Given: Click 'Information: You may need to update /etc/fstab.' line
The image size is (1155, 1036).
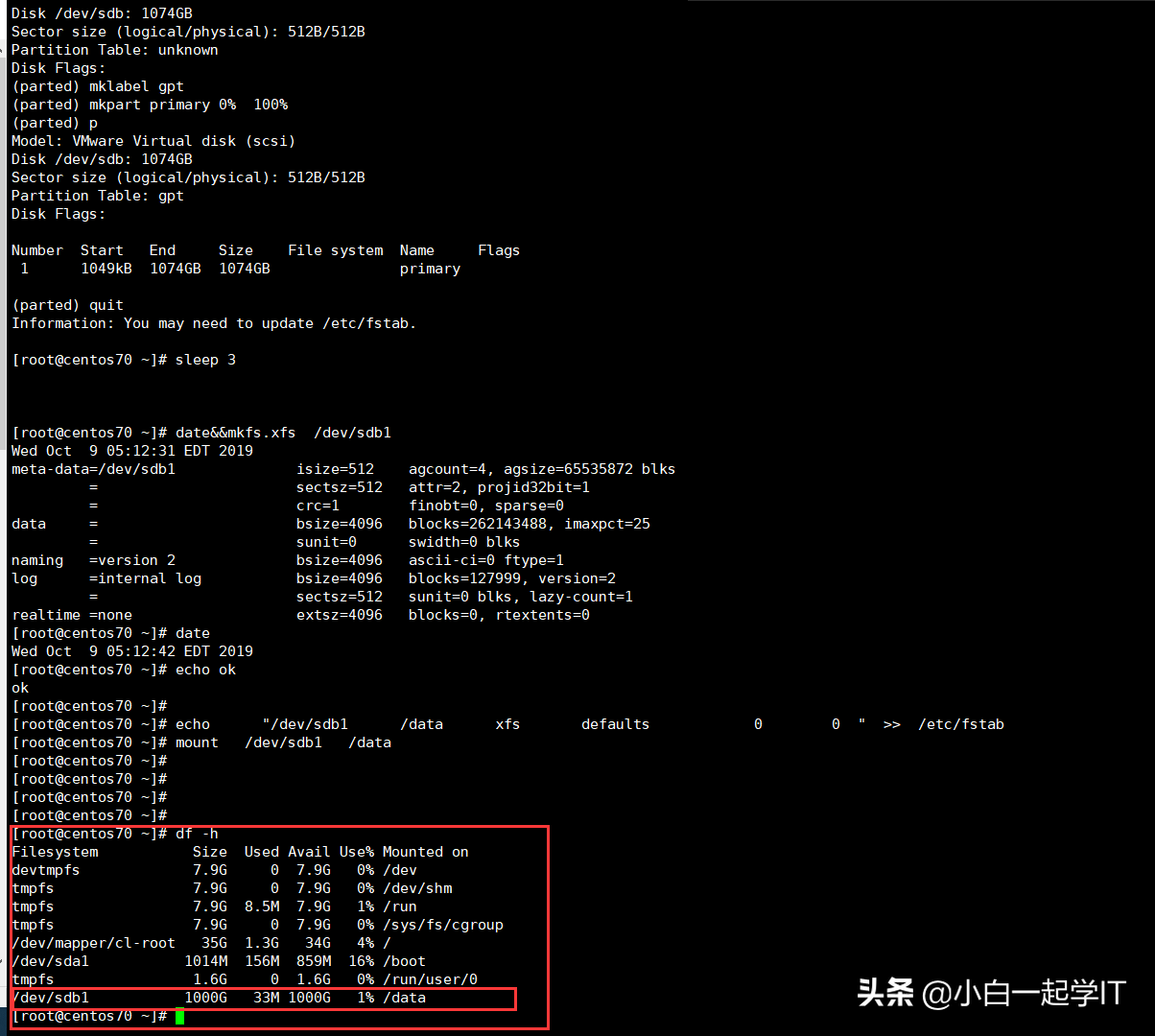Looking at the screenshot, I should tap(214, 323).
